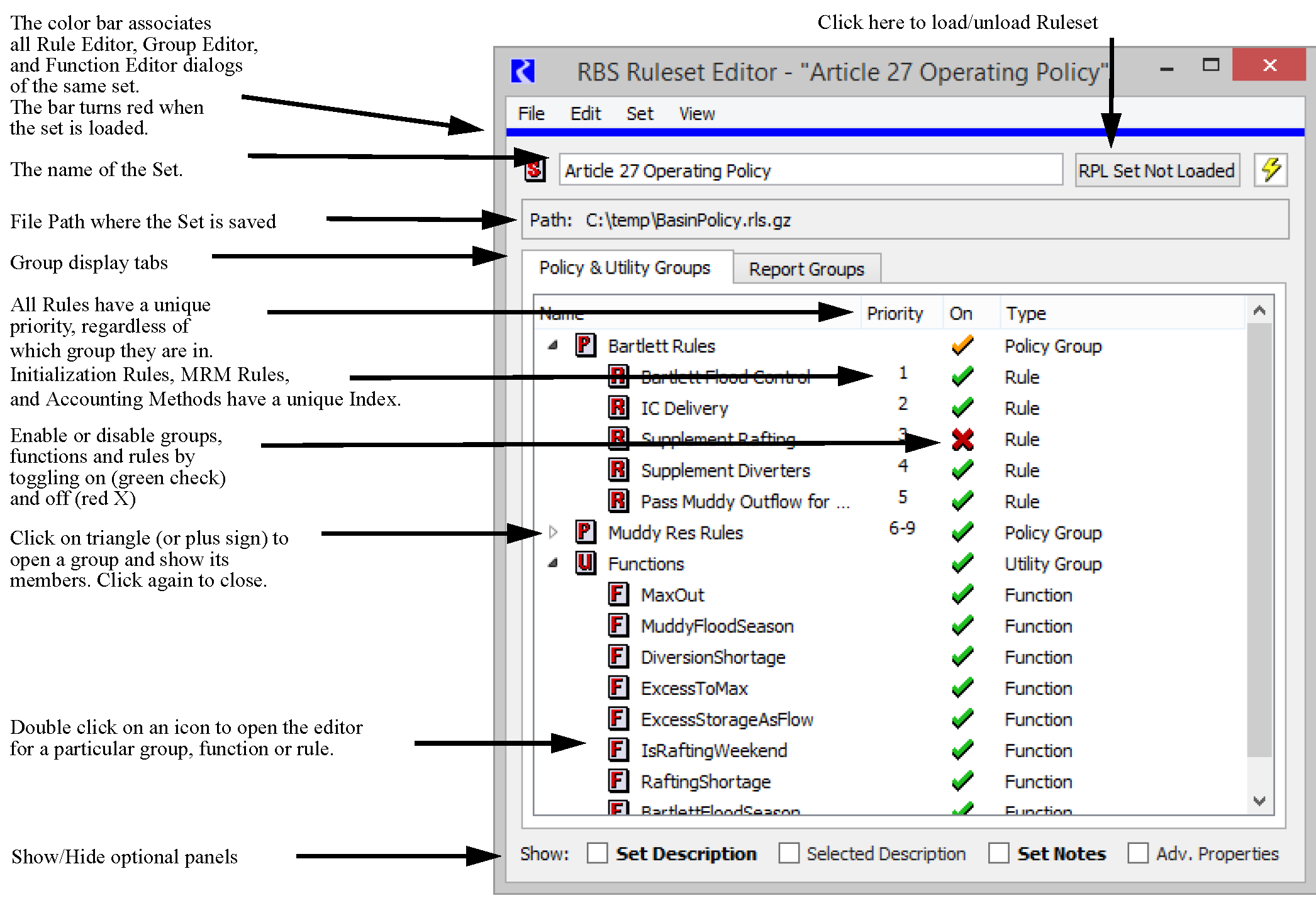Click the RPL Set Not Loaded button
Screen dimensions: 1316x903
[x=1156, y=170]
